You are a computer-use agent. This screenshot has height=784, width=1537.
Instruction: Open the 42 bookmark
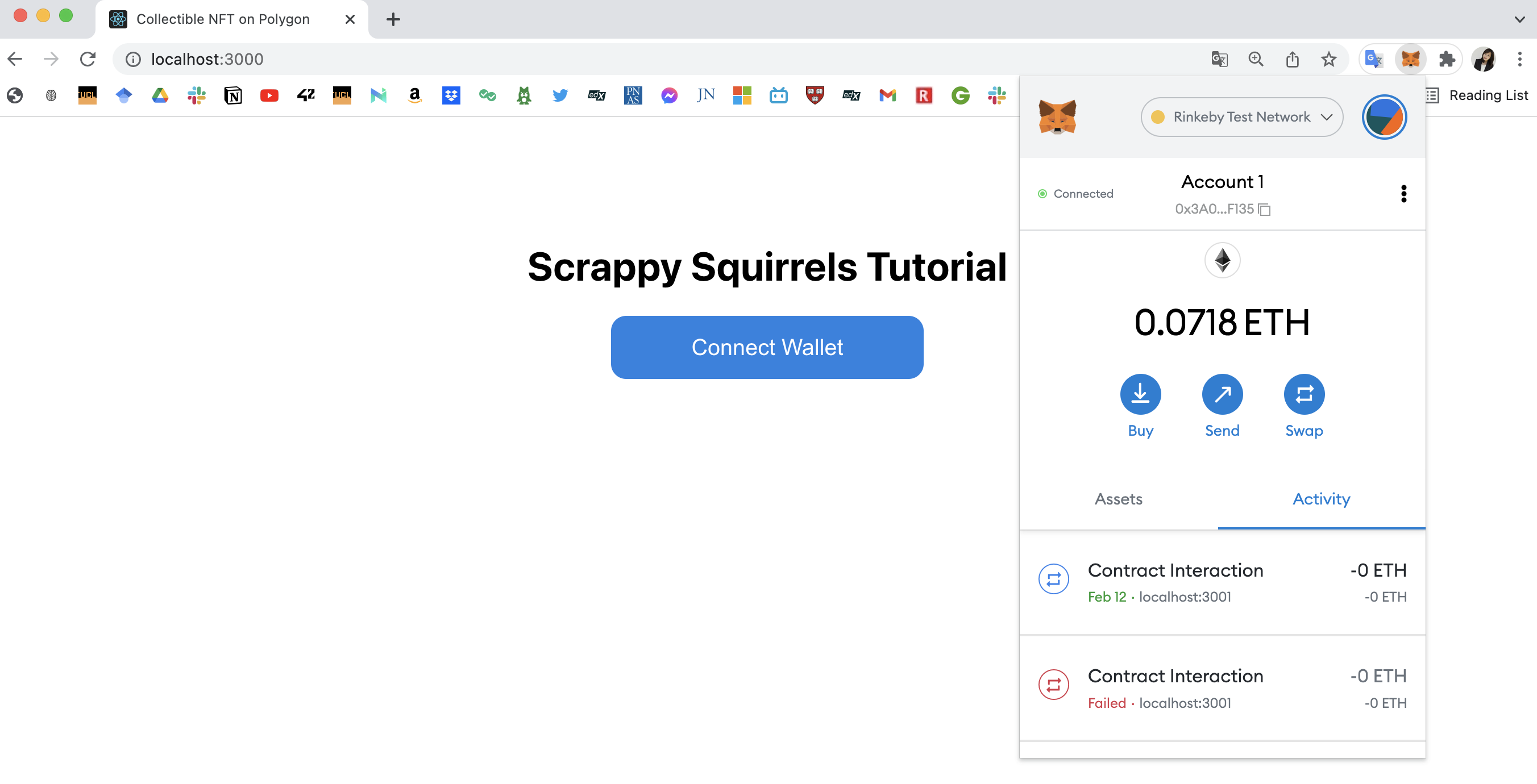pos(305,95)
